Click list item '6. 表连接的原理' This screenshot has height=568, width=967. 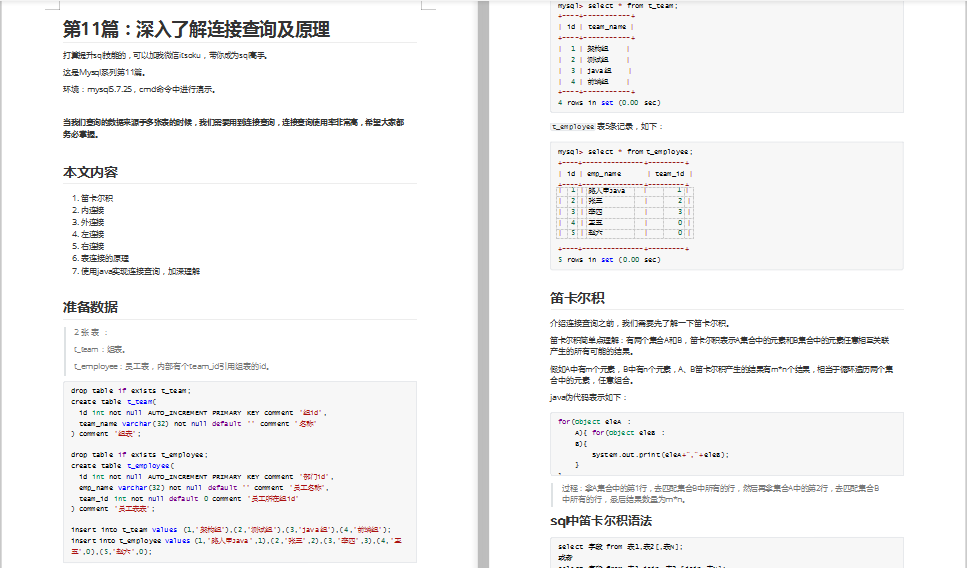click(x=101, y=258)
